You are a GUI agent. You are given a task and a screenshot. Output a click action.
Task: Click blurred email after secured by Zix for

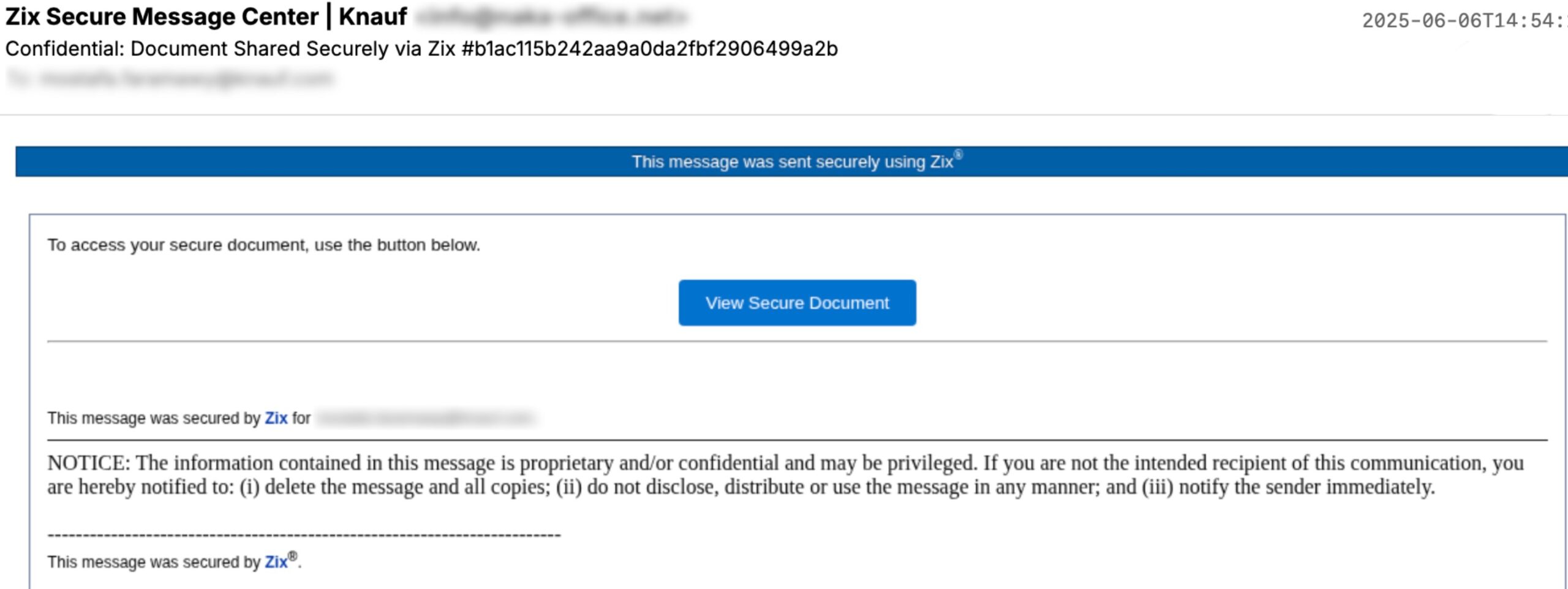click(x=426, y=418)
